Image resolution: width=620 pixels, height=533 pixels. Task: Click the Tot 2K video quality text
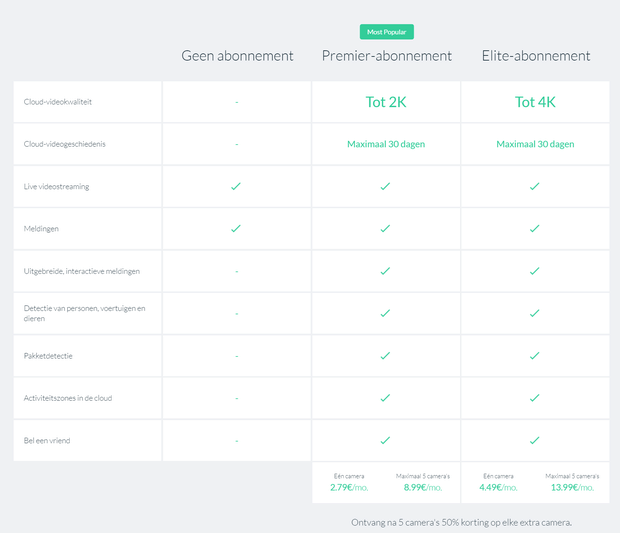pos(386,101)
